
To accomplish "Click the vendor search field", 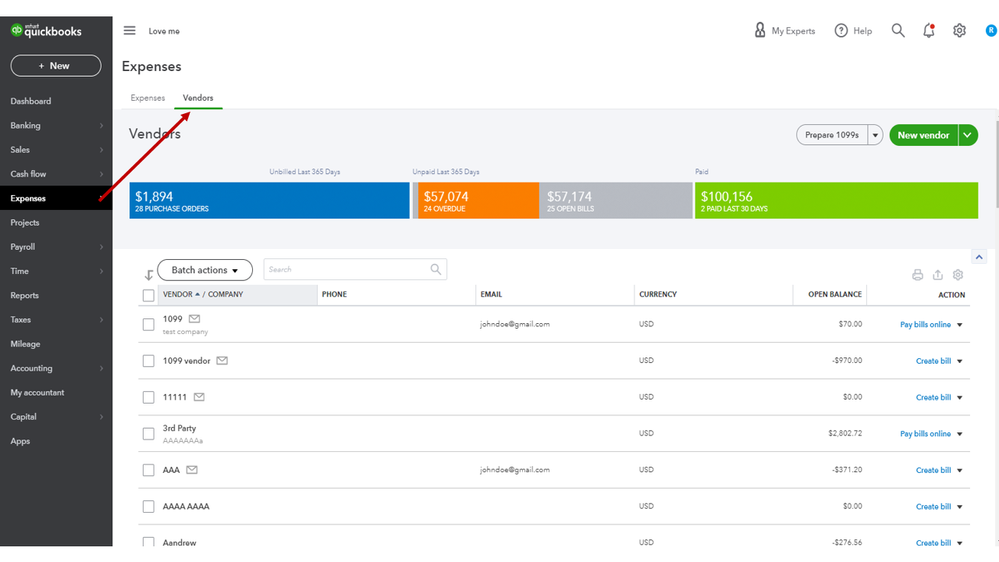I will click(x=347, y=270).
